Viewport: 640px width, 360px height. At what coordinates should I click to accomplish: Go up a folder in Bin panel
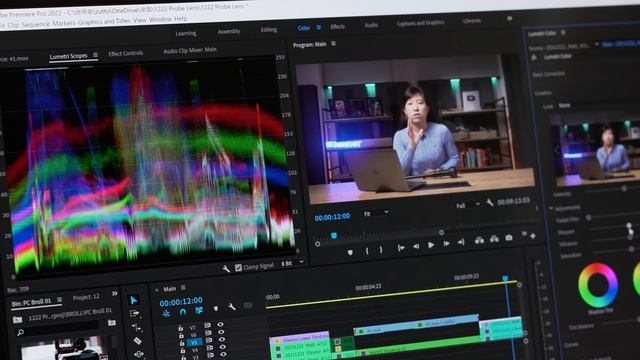tap(17, 320)
